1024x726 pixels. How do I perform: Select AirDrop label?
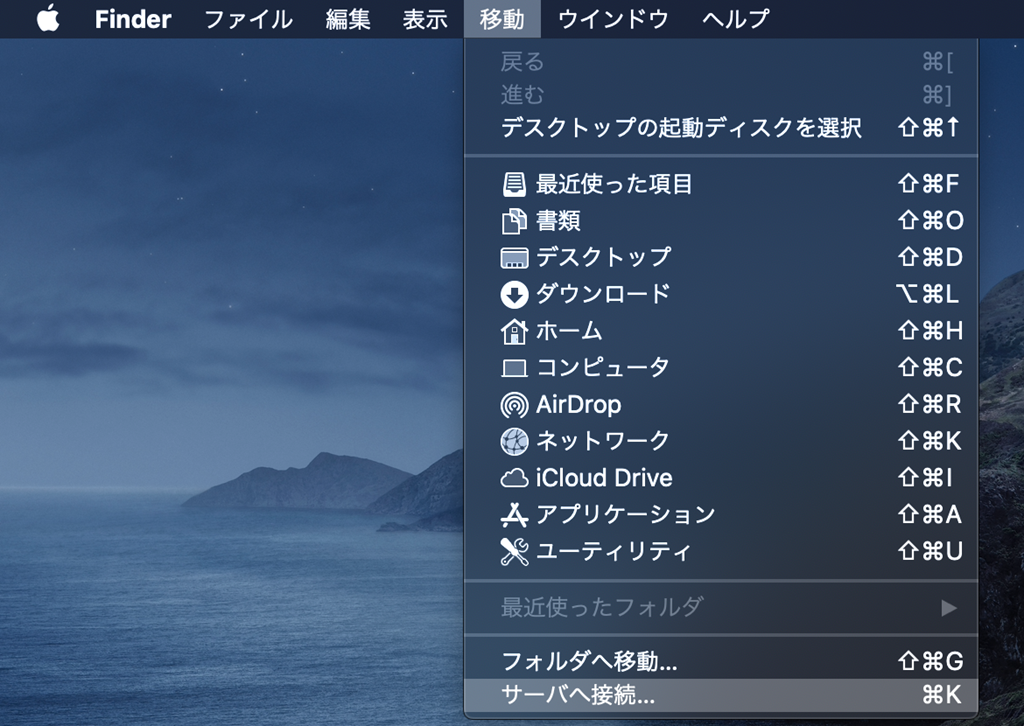[x=579, y=405]
